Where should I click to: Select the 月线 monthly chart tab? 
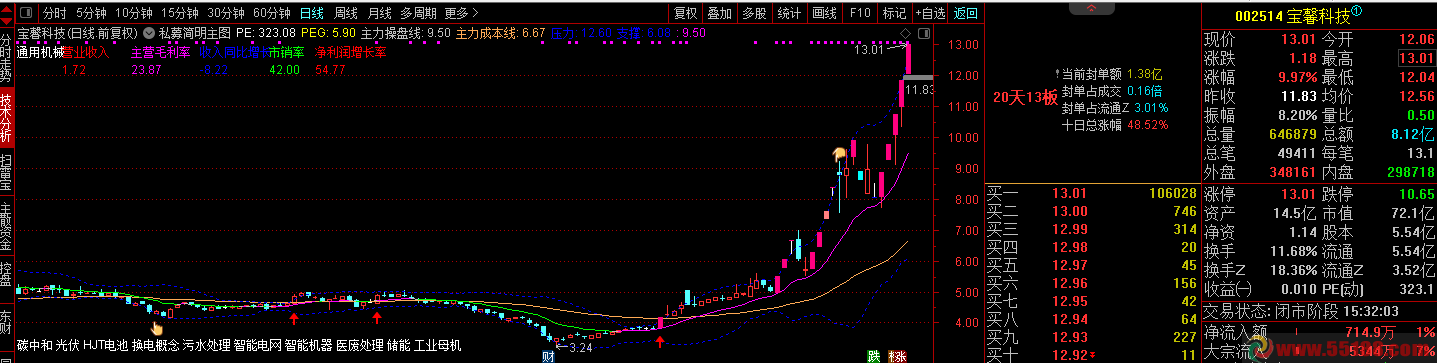(x=379, y=13)
